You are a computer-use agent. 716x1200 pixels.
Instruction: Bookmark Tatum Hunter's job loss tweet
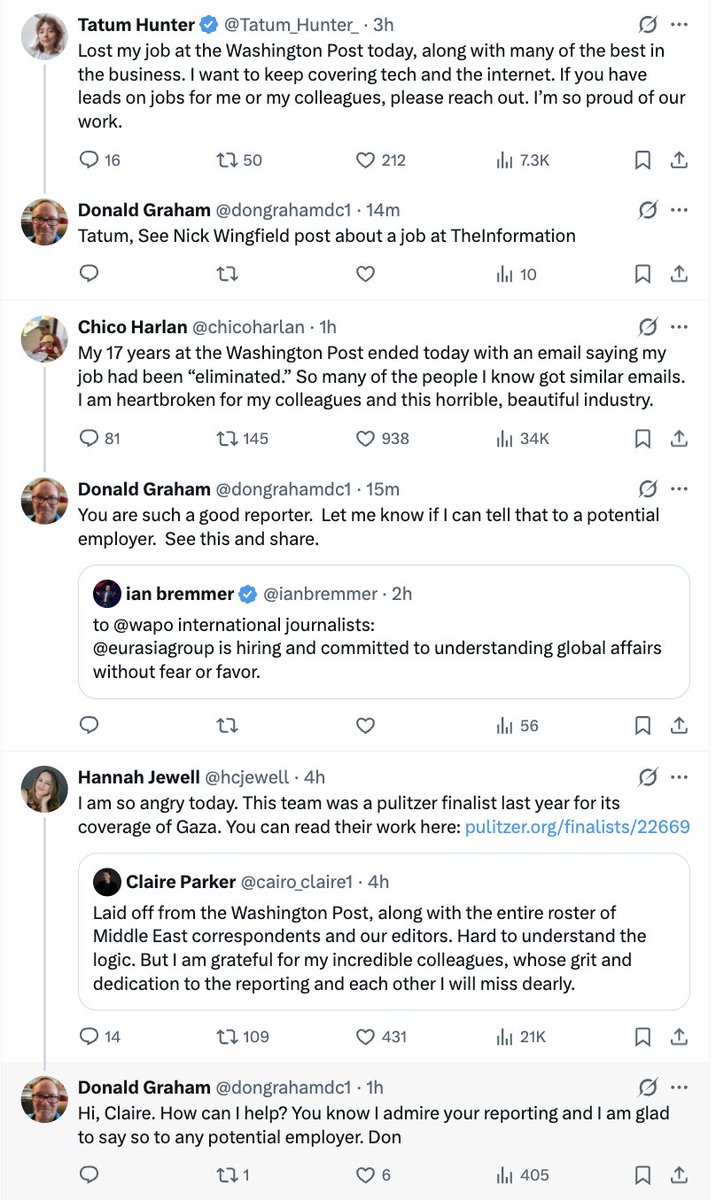(643, 160)
